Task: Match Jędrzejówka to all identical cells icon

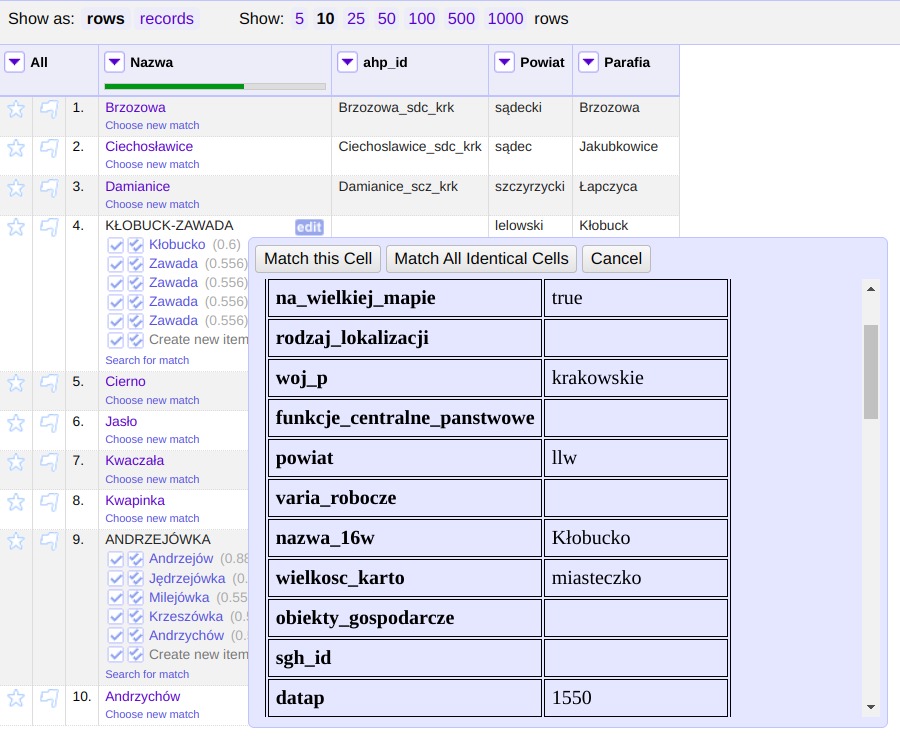Action: (135, 579)
